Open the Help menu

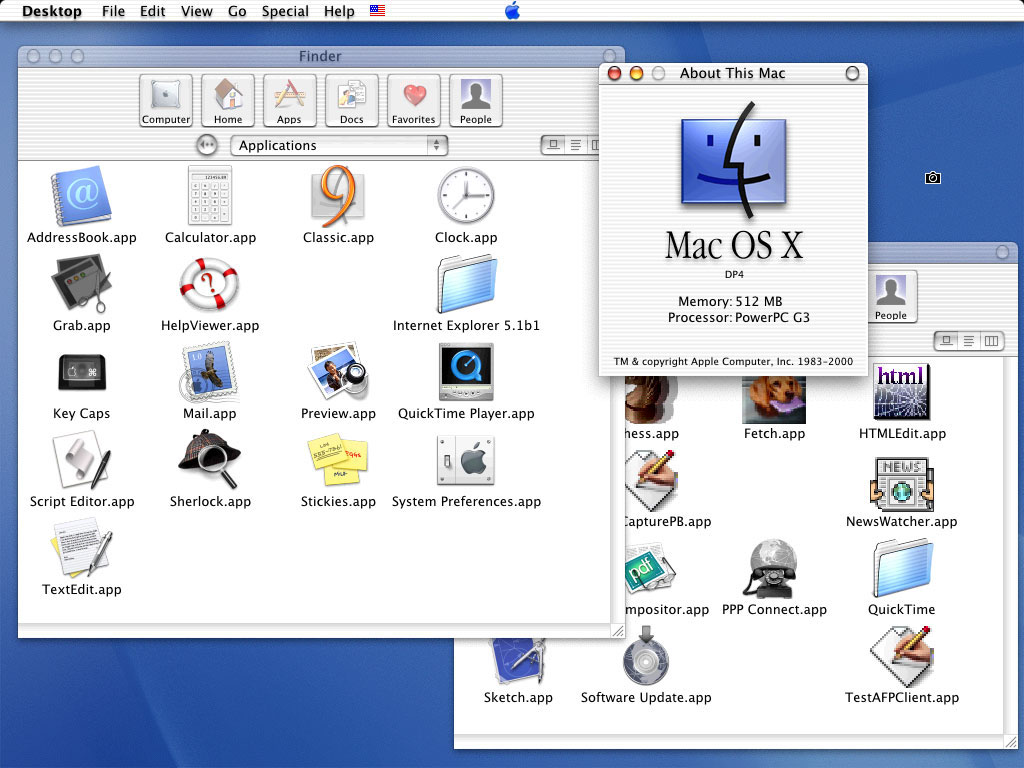(339, 11)
